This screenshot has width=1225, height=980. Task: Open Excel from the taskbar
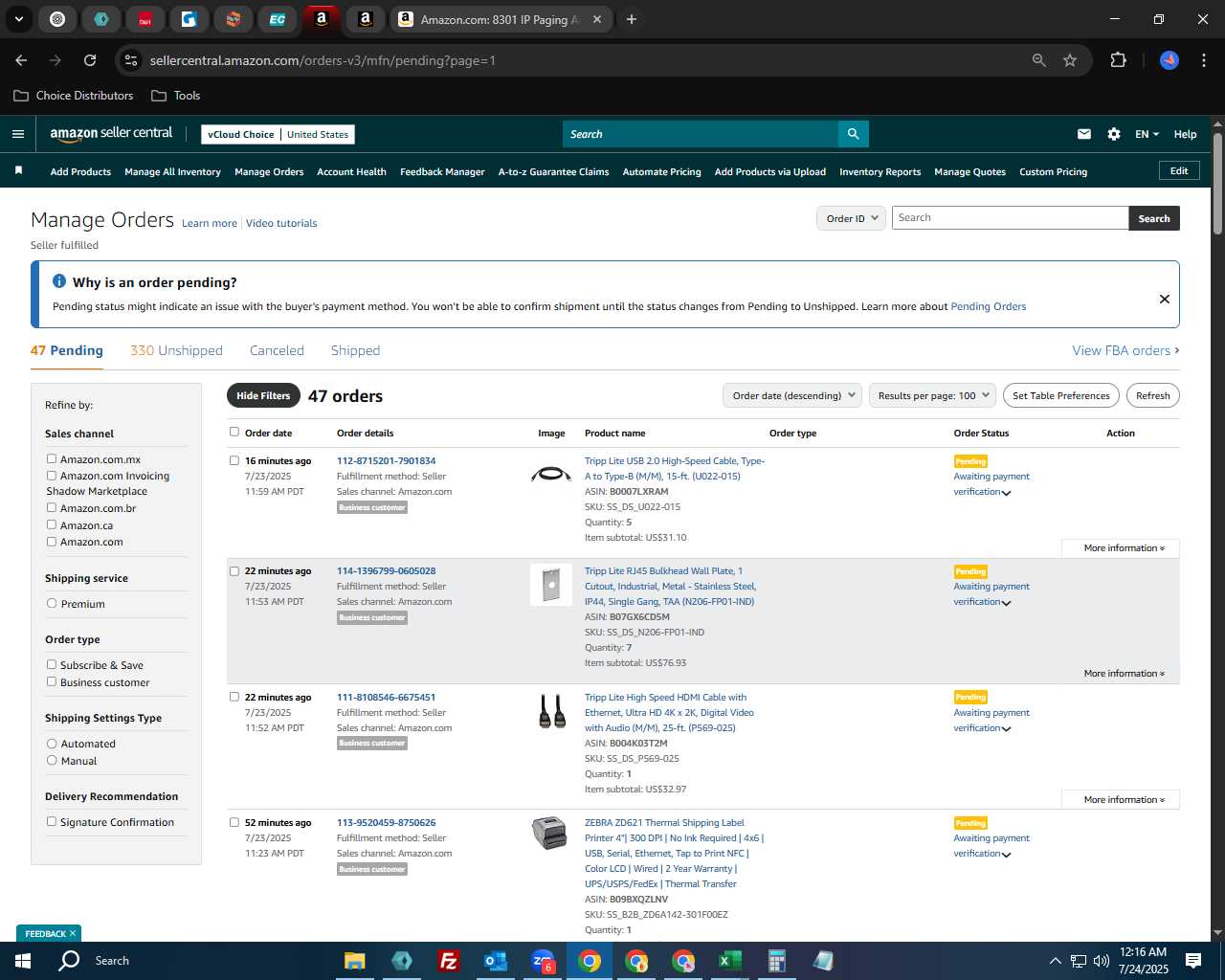(x=729, y=961)
